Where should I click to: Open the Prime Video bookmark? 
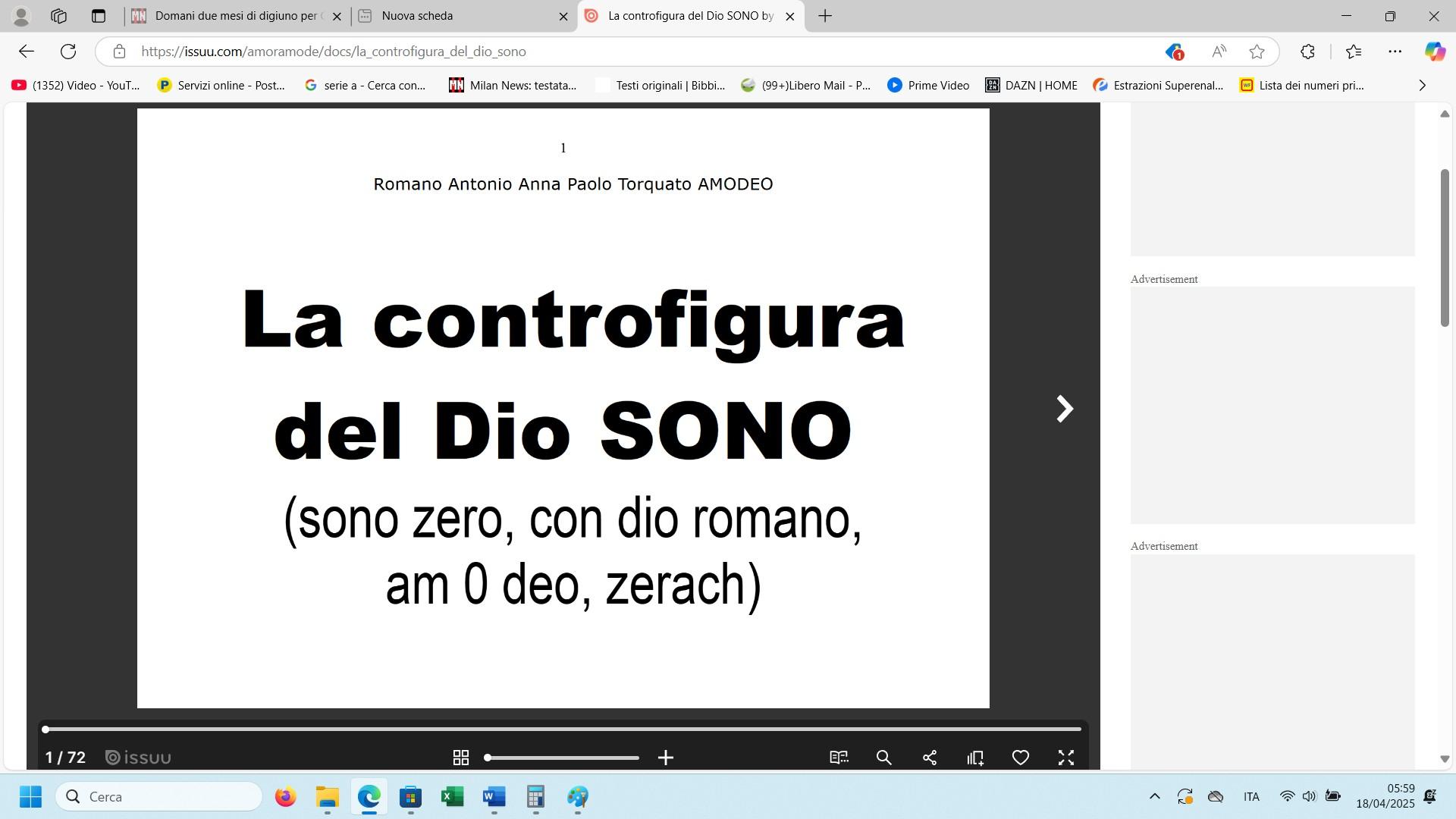pyautogui.click(x=928, y=86)
